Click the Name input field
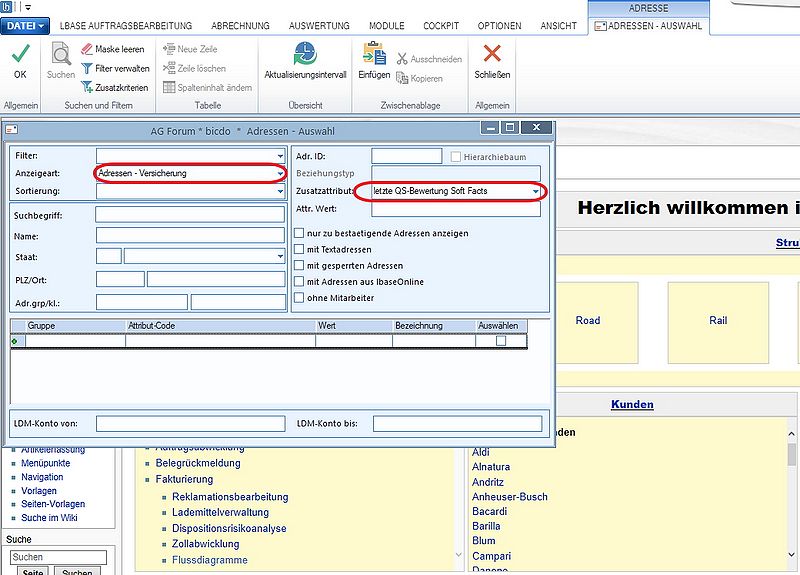The width and height of the screenshot is (800, 575). (190, 235)
